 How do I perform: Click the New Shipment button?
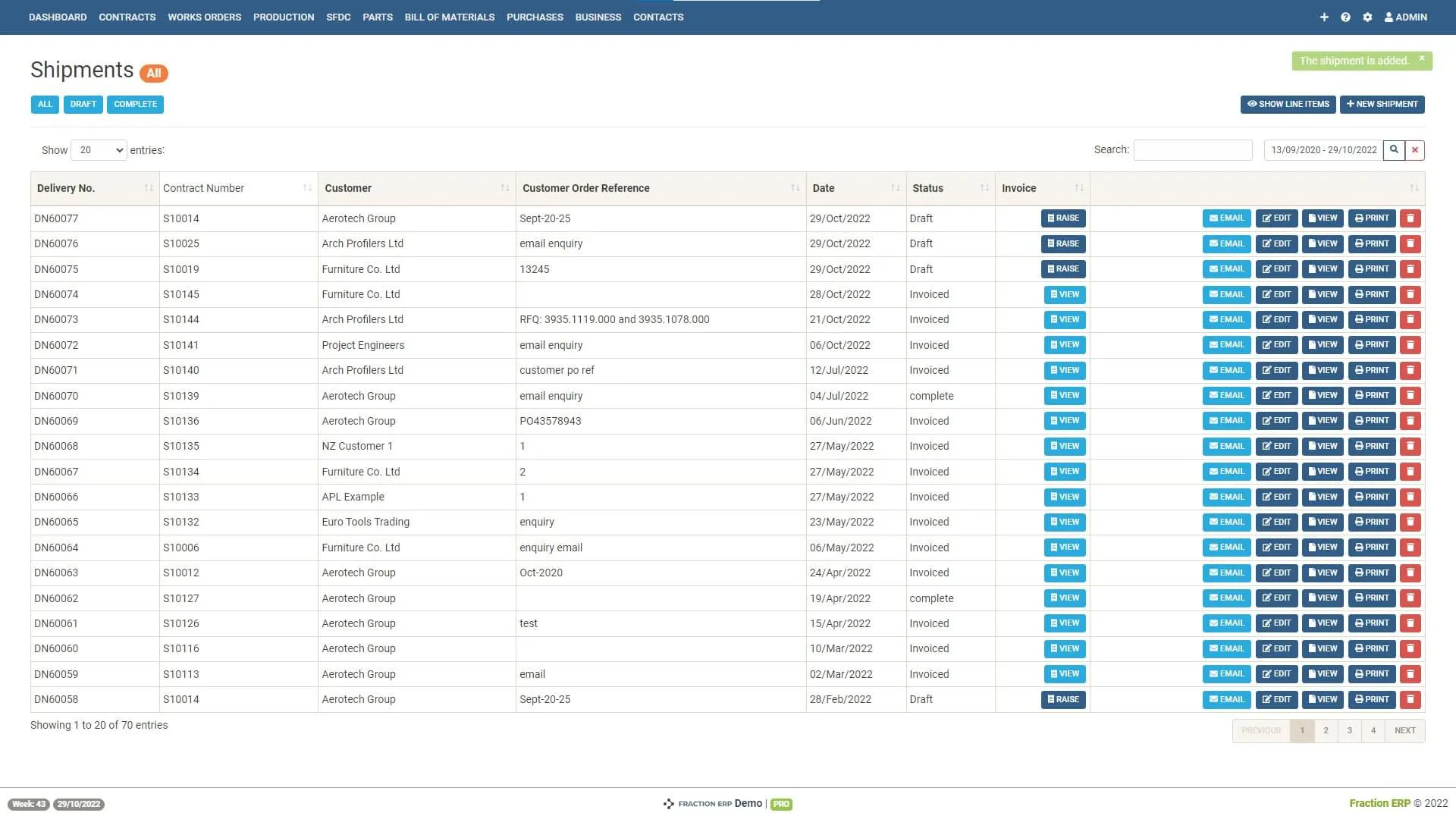click(1382, 105)
